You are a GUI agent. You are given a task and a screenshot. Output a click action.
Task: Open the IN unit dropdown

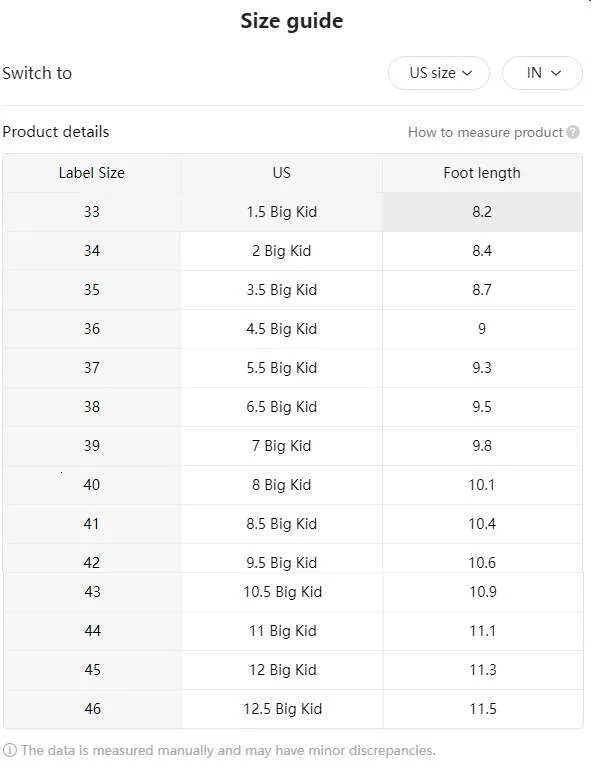(x=543, y=73)
